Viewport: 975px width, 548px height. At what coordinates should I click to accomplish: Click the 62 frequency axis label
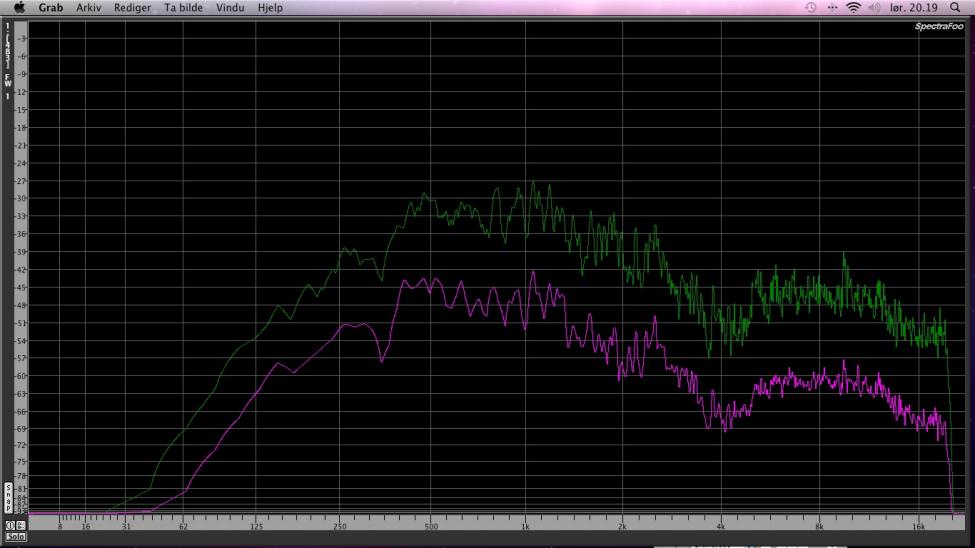tap(183, 527)
